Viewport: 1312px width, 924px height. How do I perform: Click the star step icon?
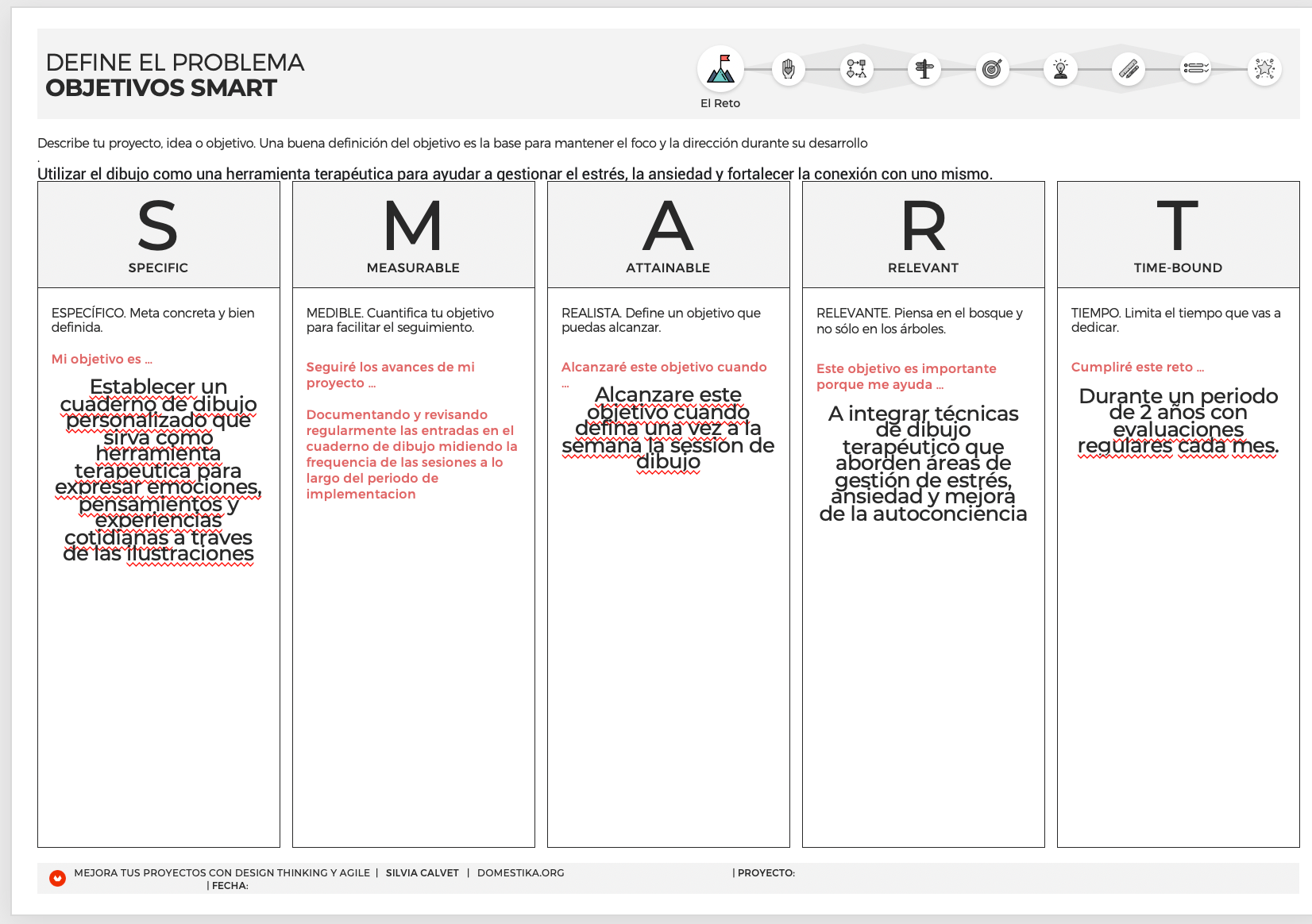point(1264,70)
